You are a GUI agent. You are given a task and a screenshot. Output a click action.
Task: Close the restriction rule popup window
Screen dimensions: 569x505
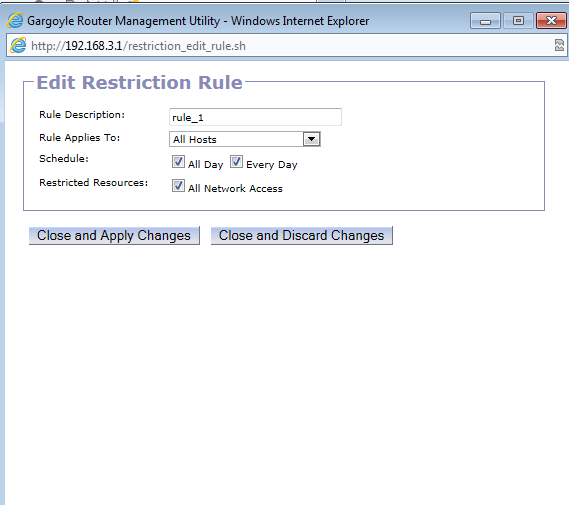click(x=551, y=21)
